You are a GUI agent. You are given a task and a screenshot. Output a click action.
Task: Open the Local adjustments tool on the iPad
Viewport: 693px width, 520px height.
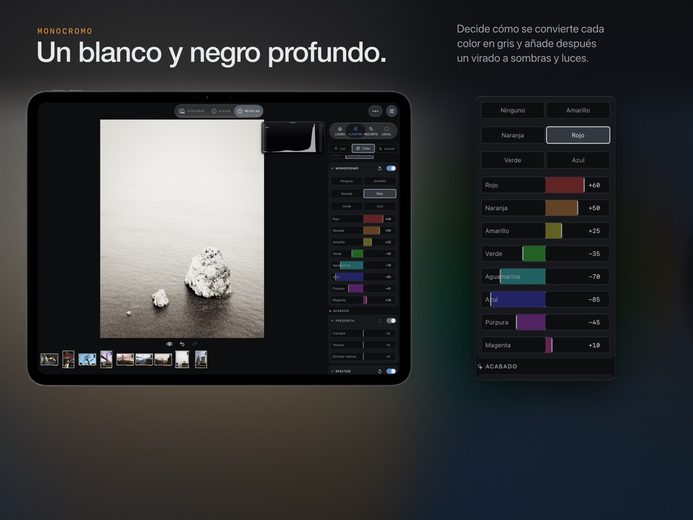point(386,131)
